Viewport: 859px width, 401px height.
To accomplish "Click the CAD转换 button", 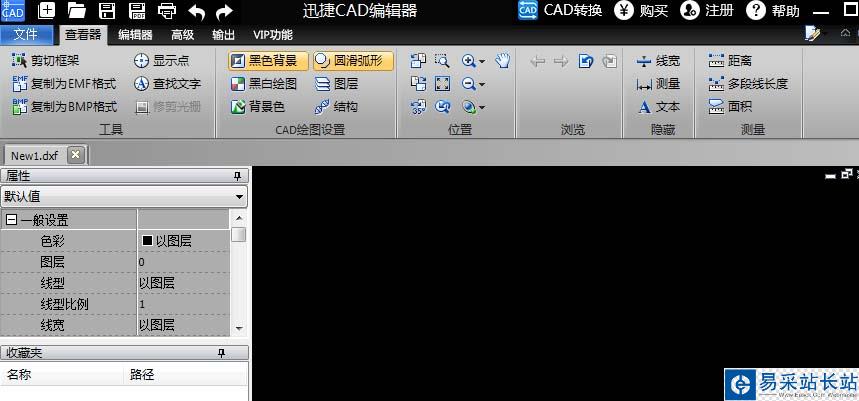I will [x=560, y=10].
